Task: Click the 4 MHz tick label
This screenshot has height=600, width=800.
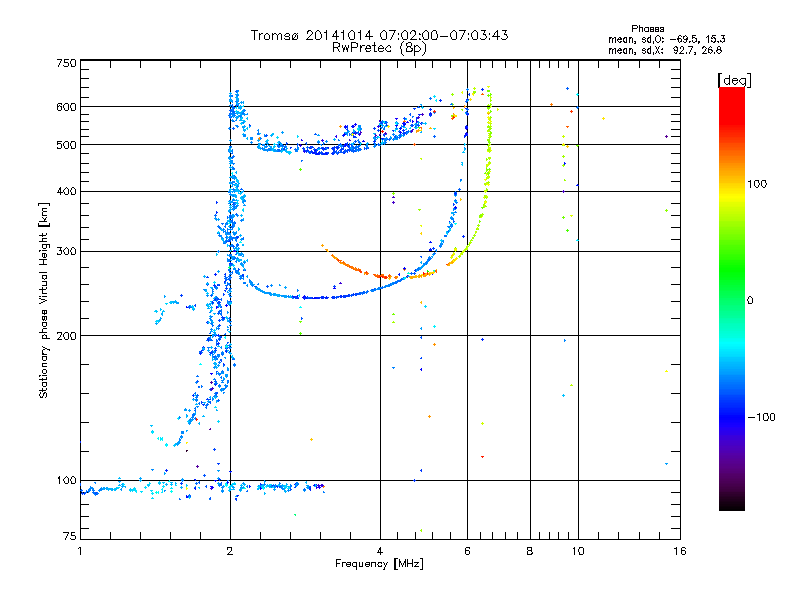Action: (x=380, y=551)
